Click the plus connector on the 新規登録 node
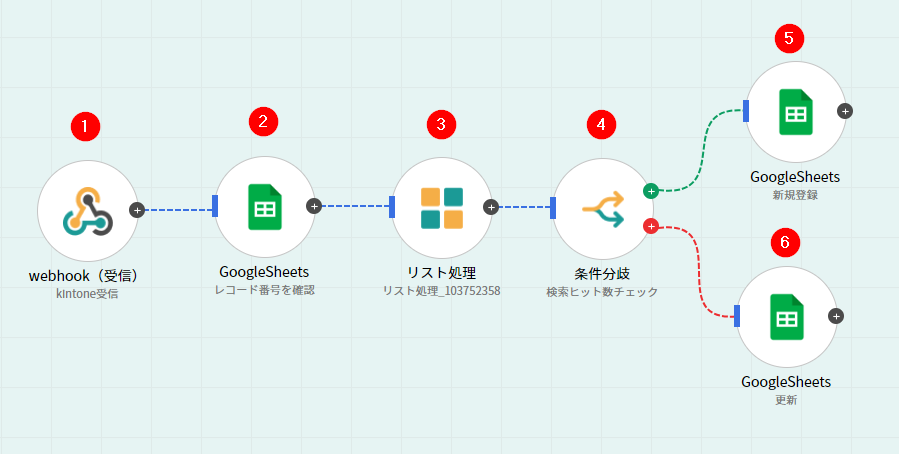 pyautogui.click(x=845, y=111)
